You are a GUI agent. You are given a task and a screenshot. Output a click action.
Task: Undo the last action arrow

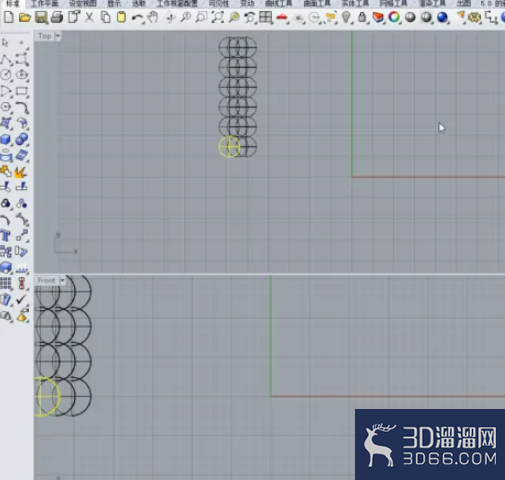coord(137,18)
